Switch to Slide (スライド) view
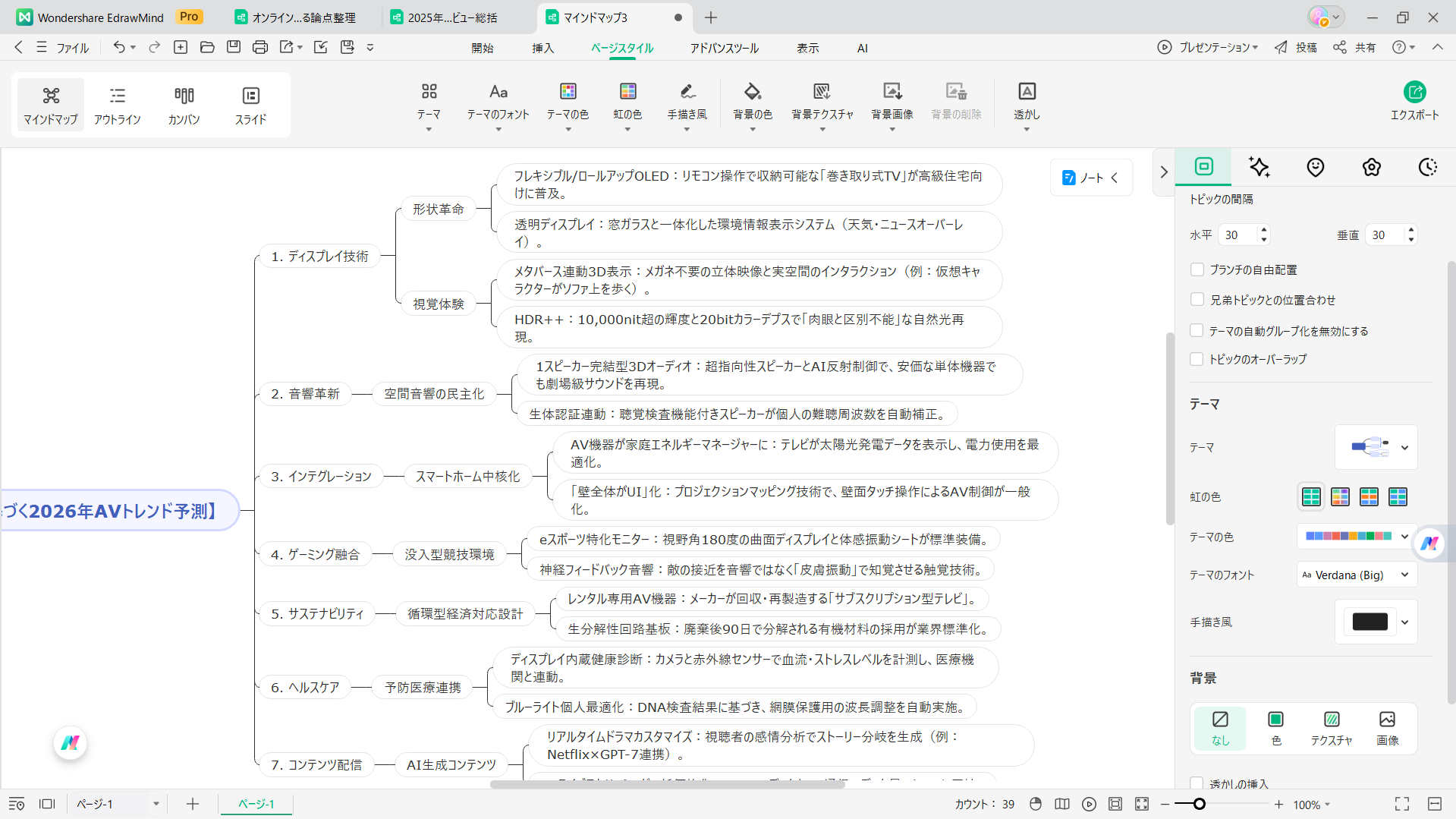 pos(251,105)
